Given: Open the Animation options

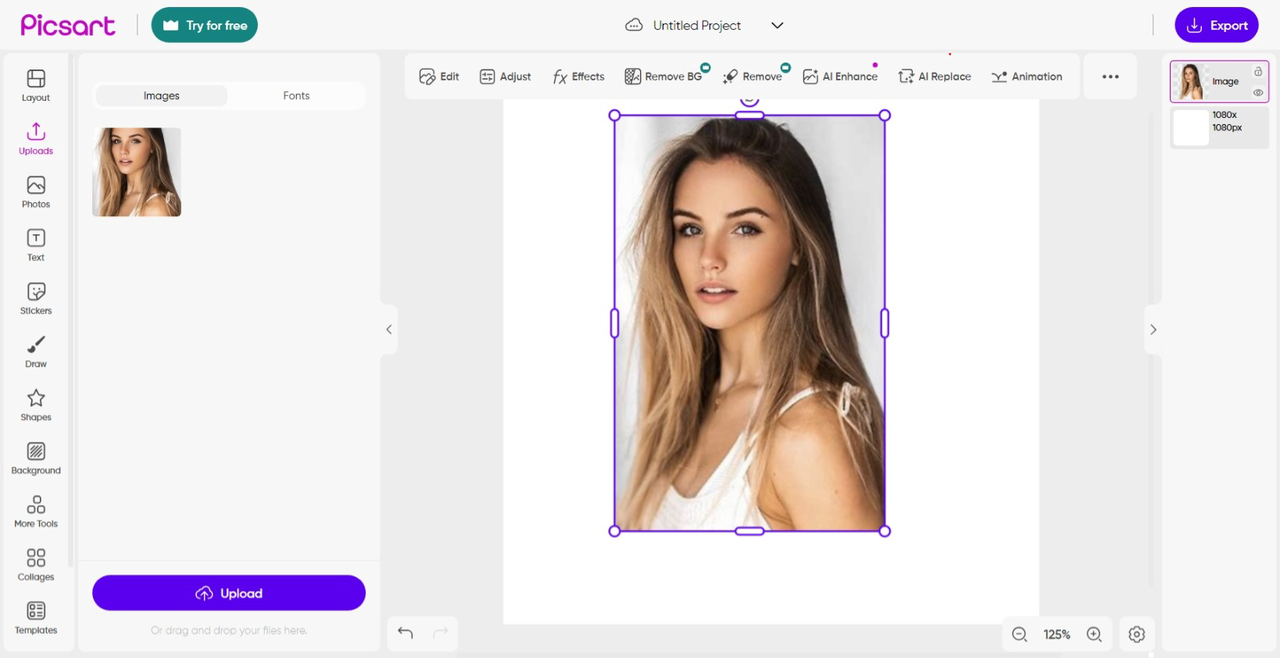Looking at the screenshot, I should point(1027,76).
